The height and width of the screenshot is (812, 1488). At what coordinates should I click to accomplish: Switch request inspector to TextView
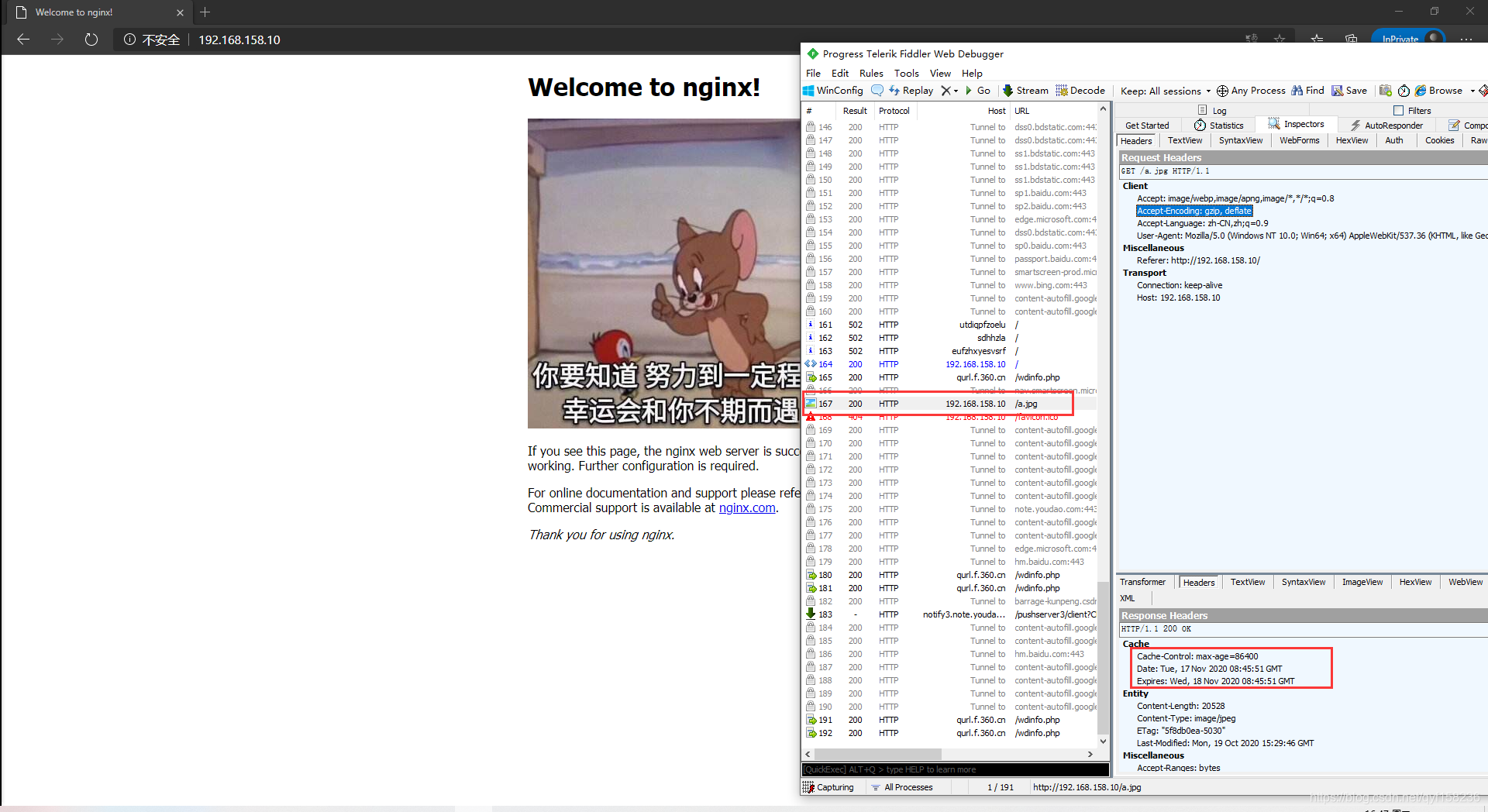[1185, 140]
